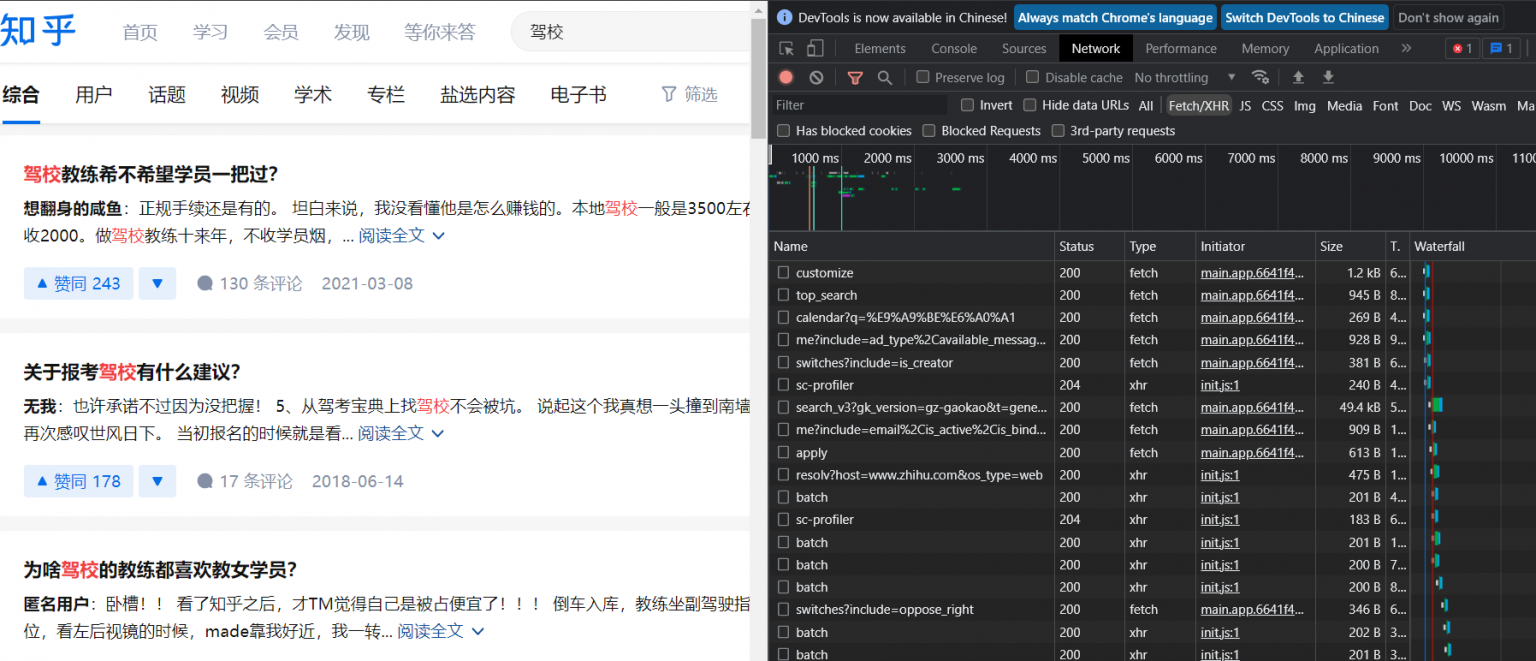
Task: Check Hide data URLs
Action: [x=1029, y=105]
